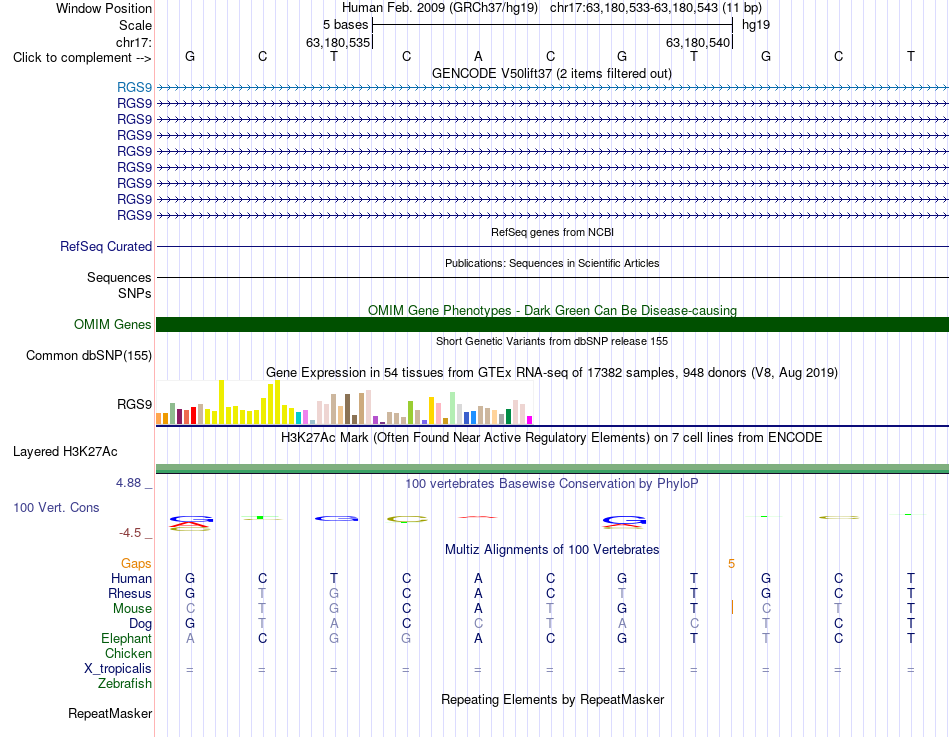This screenshot has width=950, height=737.
Task: Open 'Multiz Alignments of 100 Vertebrates' title
Action: [552, 550]
